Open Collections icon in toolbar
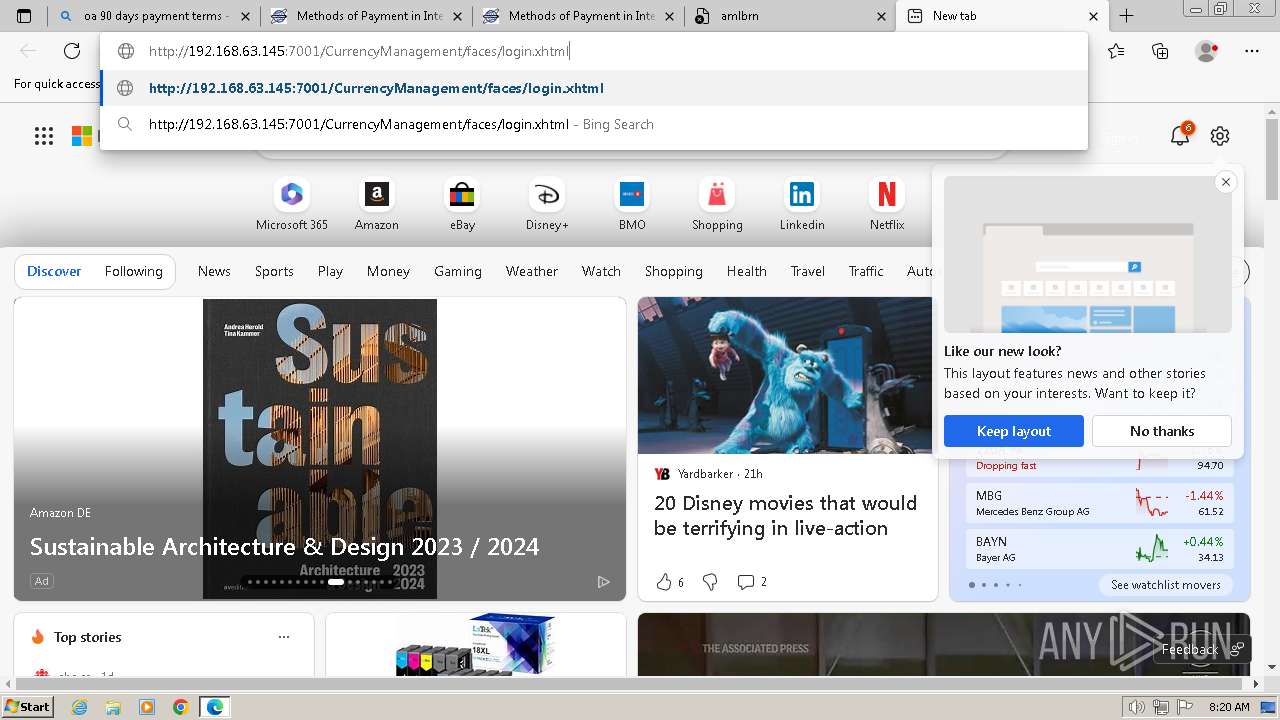The image size is (1280, 720). point(1160,51)
